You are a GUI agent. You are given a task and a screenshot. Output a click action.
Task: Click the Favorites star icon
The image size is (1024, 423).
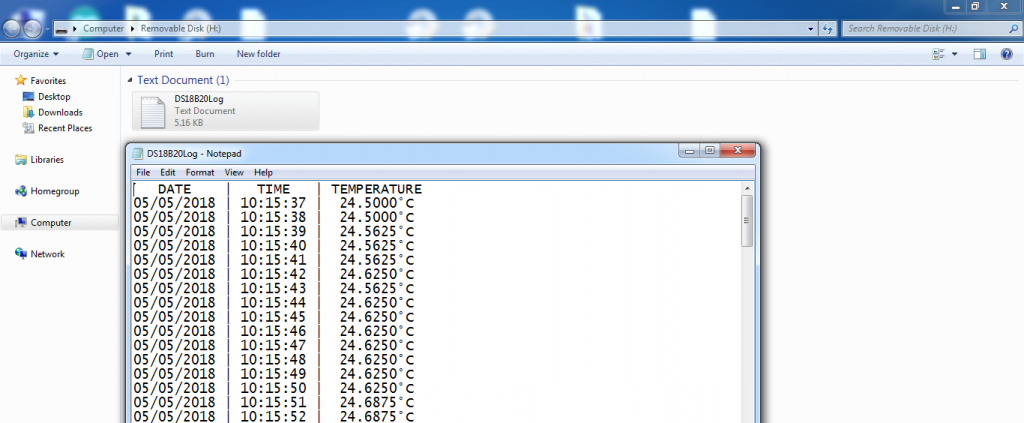pyautogui.click(x=20, y=80)
